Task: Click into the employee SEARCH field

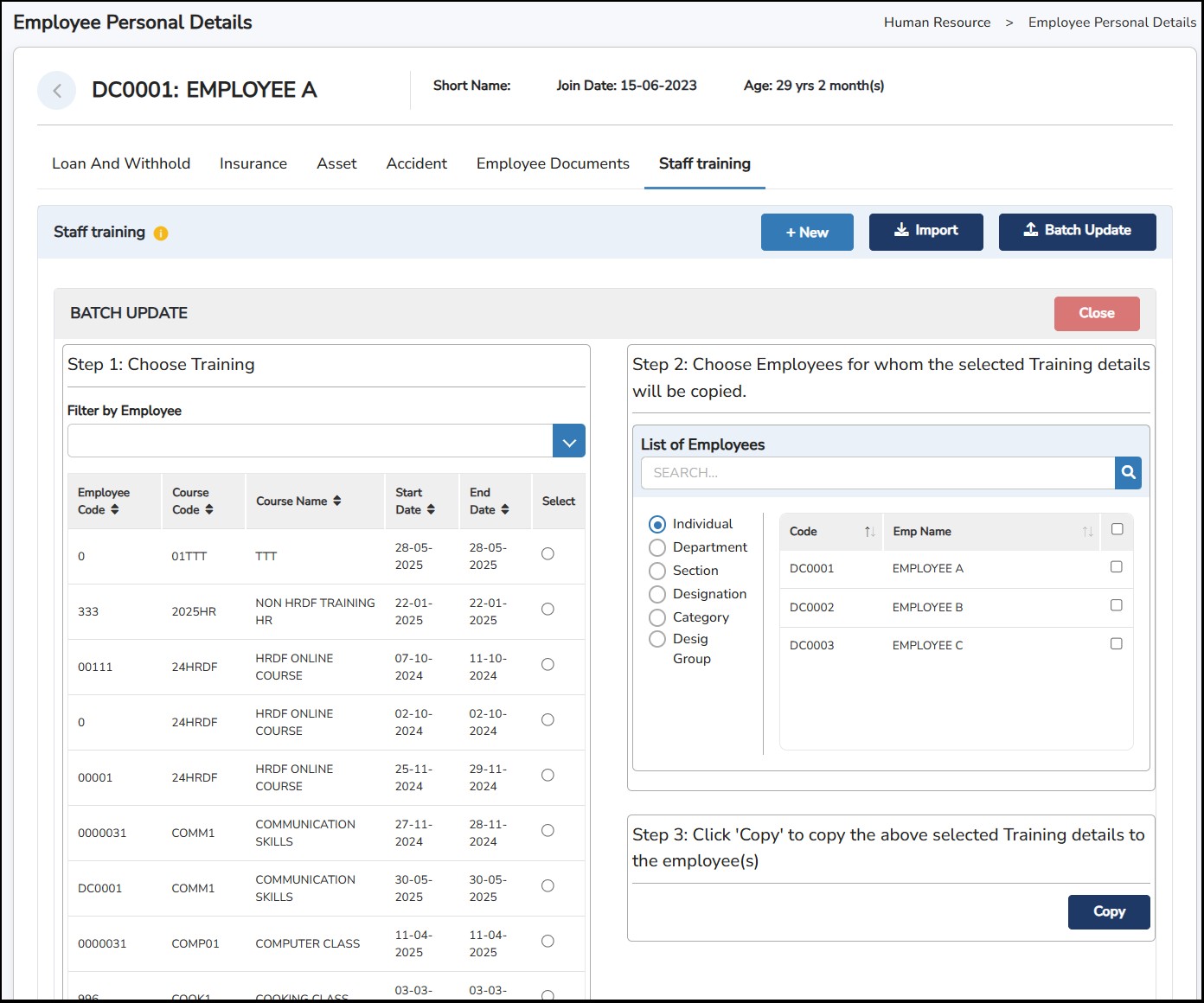Action: pyautogui.click(x=877, y=473)
